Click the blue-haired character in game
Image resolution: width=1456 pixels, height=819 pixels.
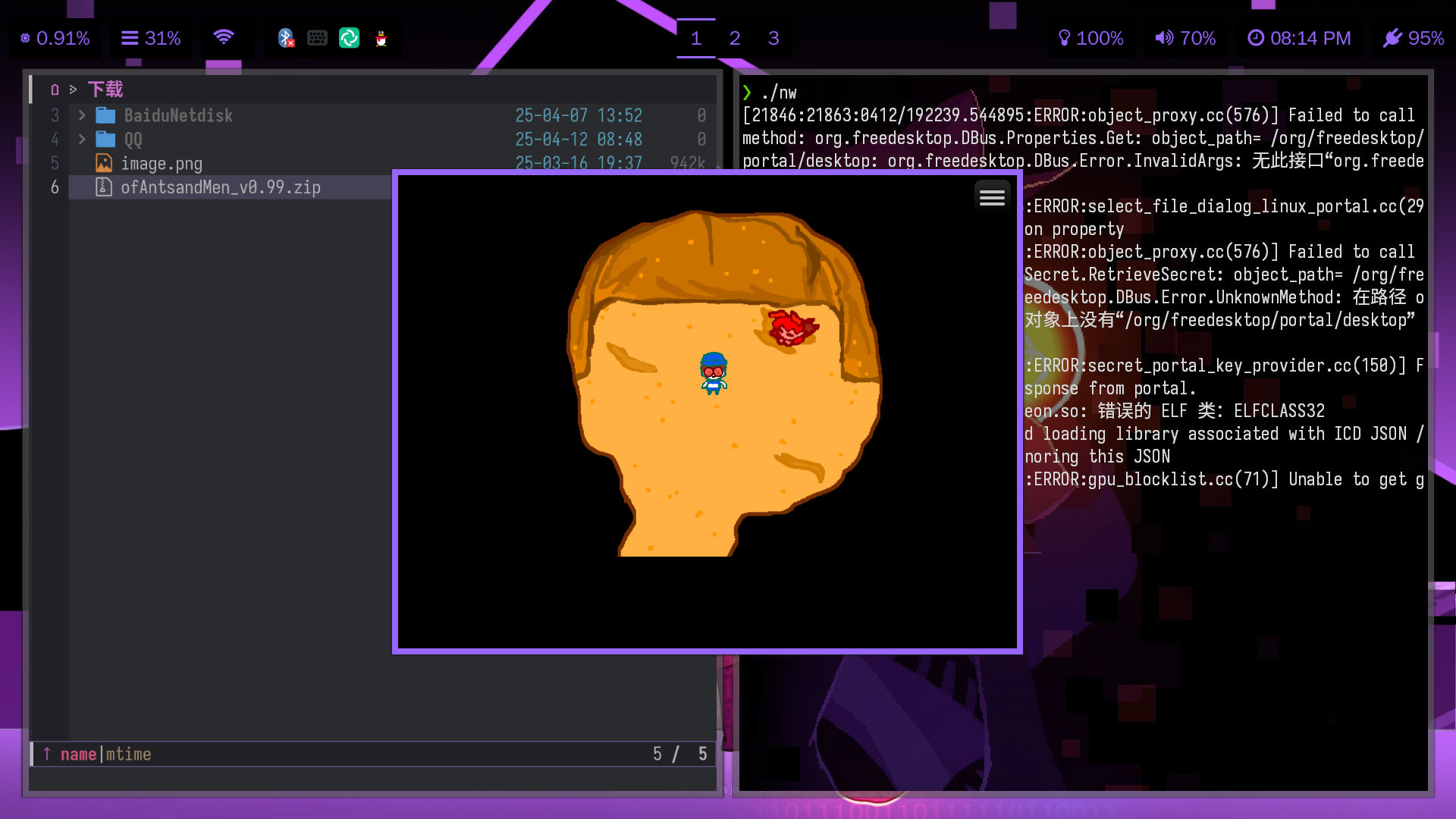click(x=714, y=373)
